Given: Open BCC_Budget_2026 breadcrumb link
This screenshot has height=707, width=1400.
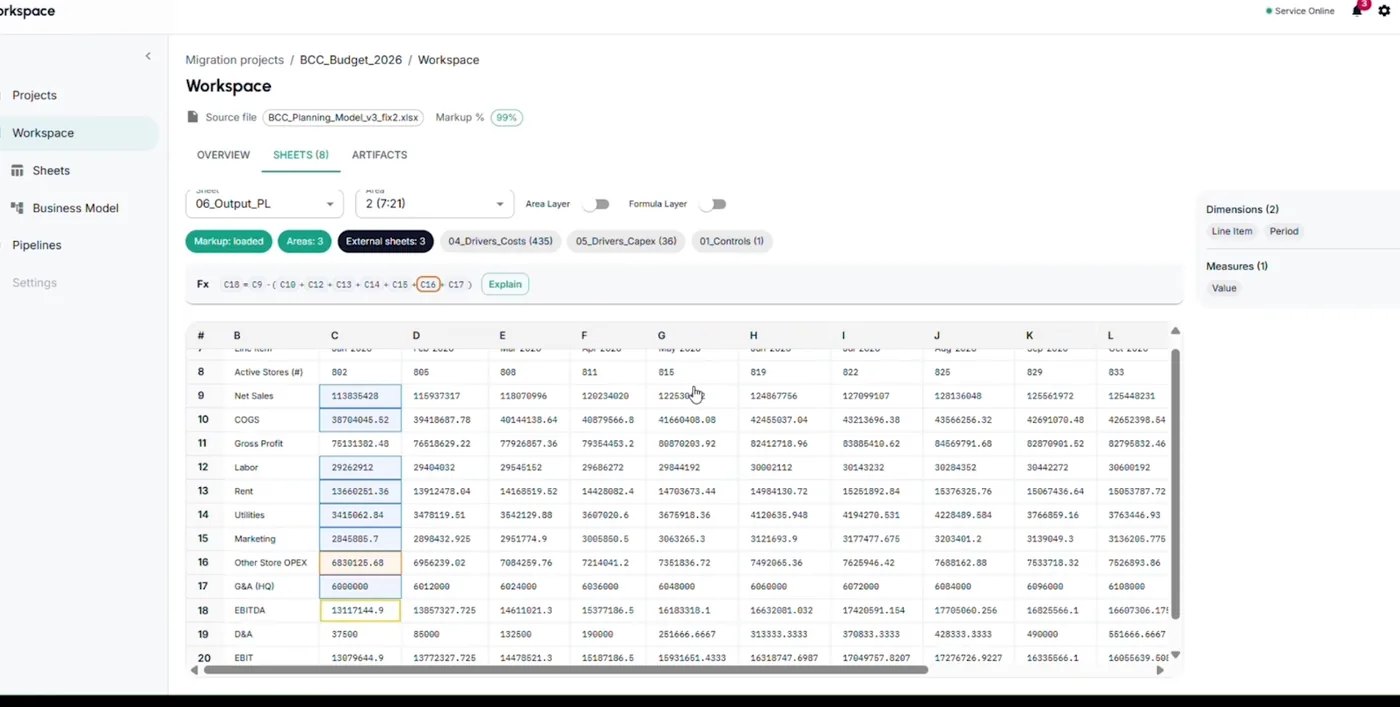Looking at the screenshot, I should (x=351, y=60).
